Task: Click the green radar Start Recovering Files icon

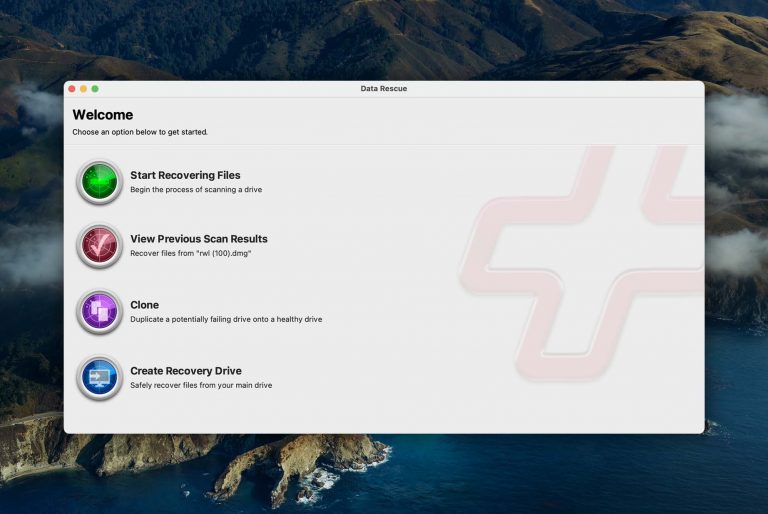Action: [99, 182]
